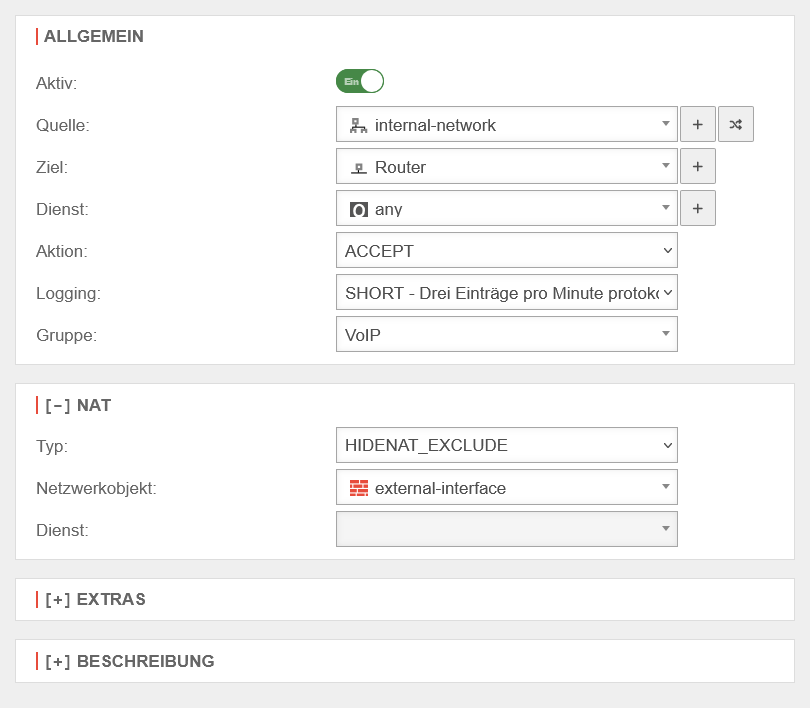The width and height of the screenshot is (810, 708).
Task: Click the swap source and destination icon
Action: point(735,125)
